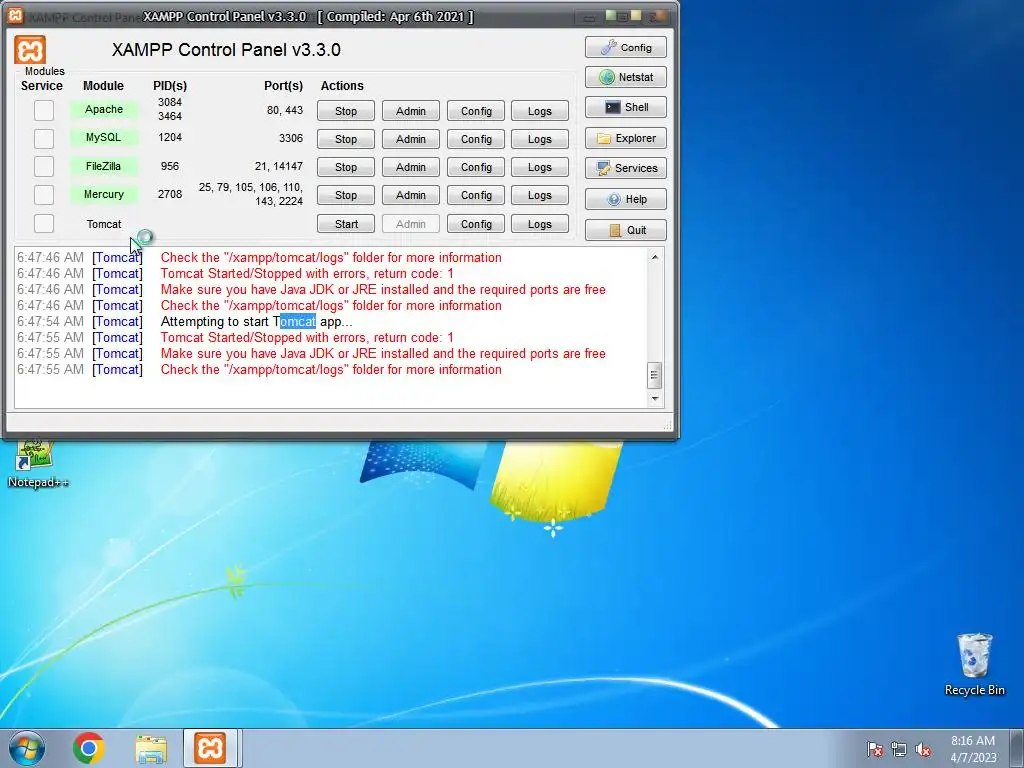Click MySQL PID '1204'
This screenshot has height=768, width=1024.
170,137
